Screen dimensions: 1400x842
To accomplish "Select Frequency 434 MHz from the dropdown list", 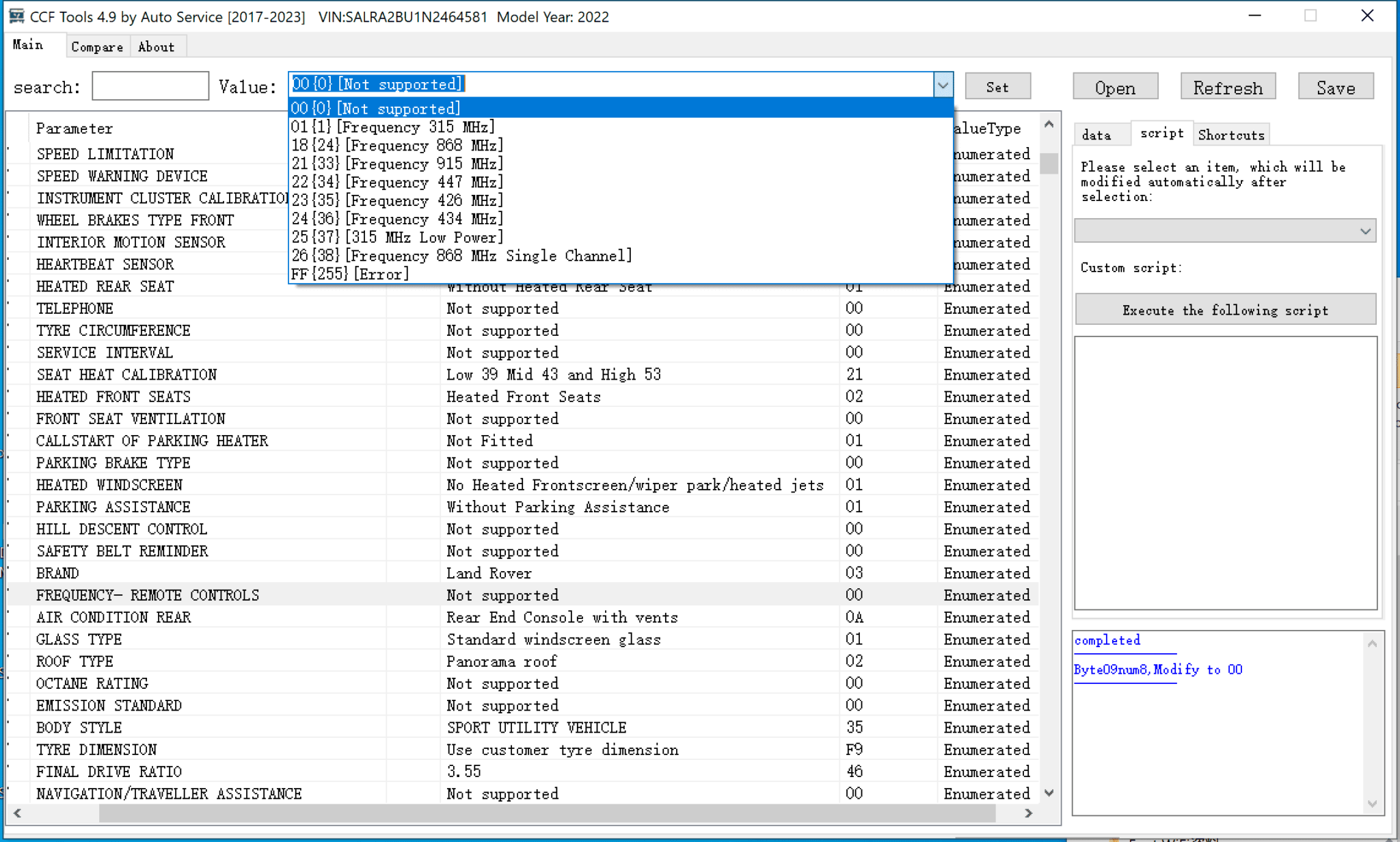I will (396, 219).
